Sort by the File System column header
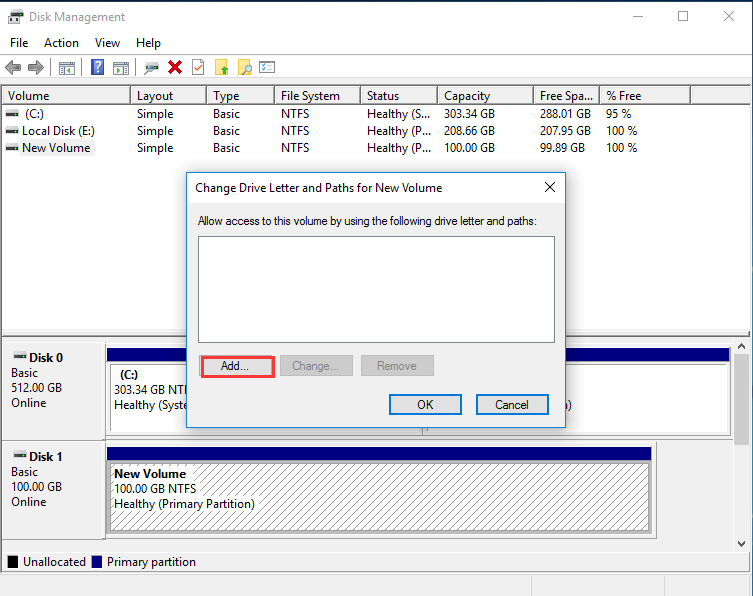Image resolution: width=753 pixels, height=596 pixels. coord(318,96)
